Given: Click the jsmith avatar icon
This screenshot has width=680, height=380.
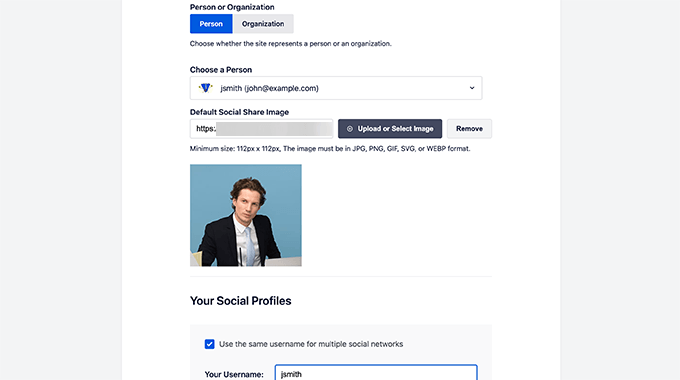Looking at the screenshot, I should 206,88.
